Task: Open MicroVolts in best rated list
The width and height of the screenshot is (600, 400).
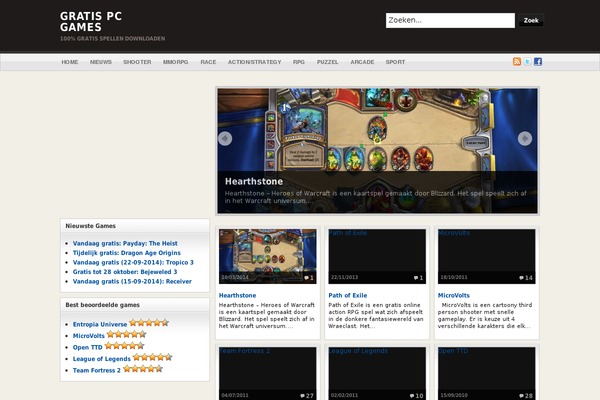Action: [89, 336]
